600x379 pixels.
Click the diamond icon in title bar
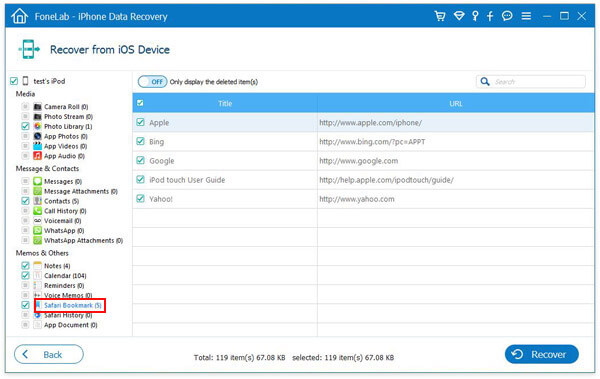459,16
